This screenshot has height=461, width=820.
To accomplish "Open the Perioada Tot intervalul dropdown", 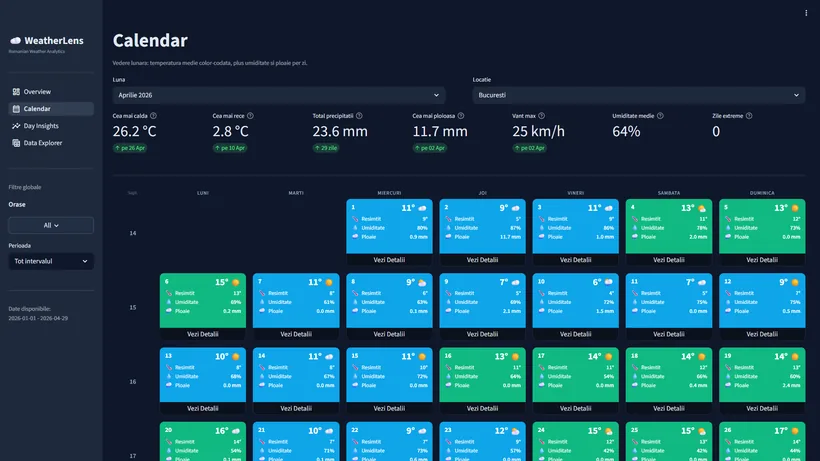I will 51,261.
